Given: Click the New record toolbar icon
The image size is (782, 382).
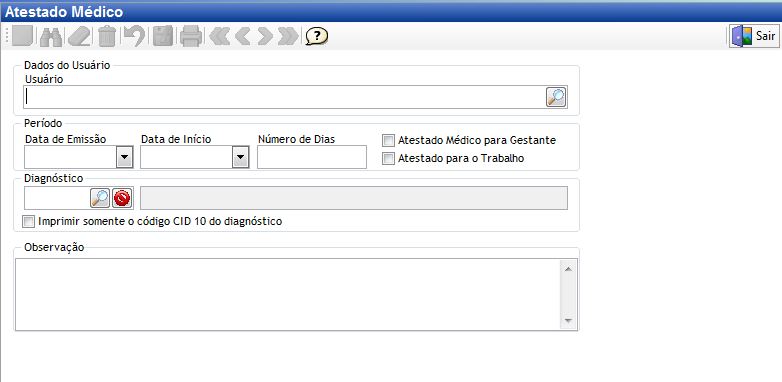Looking at the screenshot, I should tap(22, 36).
